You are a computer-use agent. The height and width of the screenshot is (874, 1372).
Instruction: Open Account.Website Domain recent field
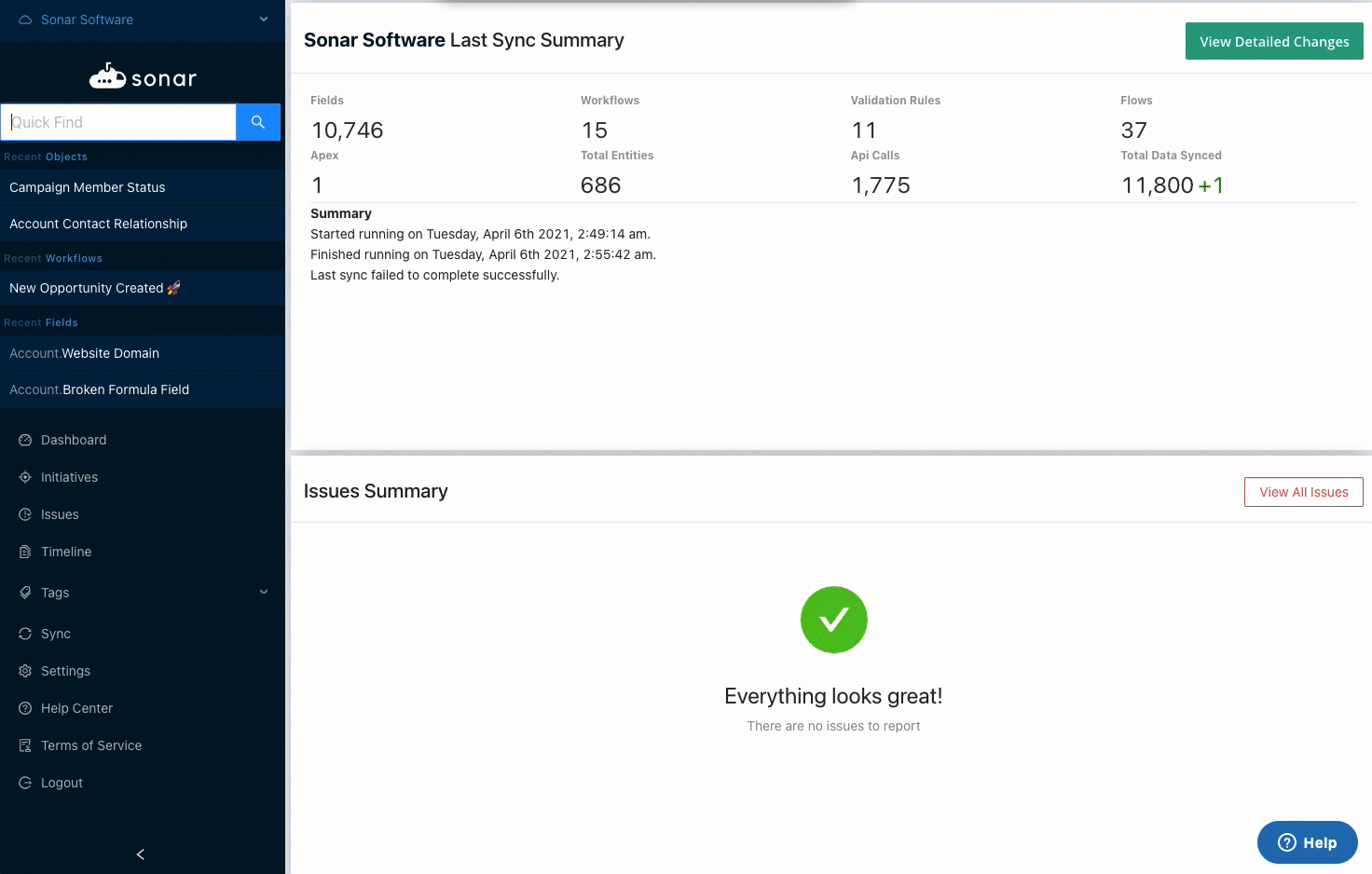(143, 353)
